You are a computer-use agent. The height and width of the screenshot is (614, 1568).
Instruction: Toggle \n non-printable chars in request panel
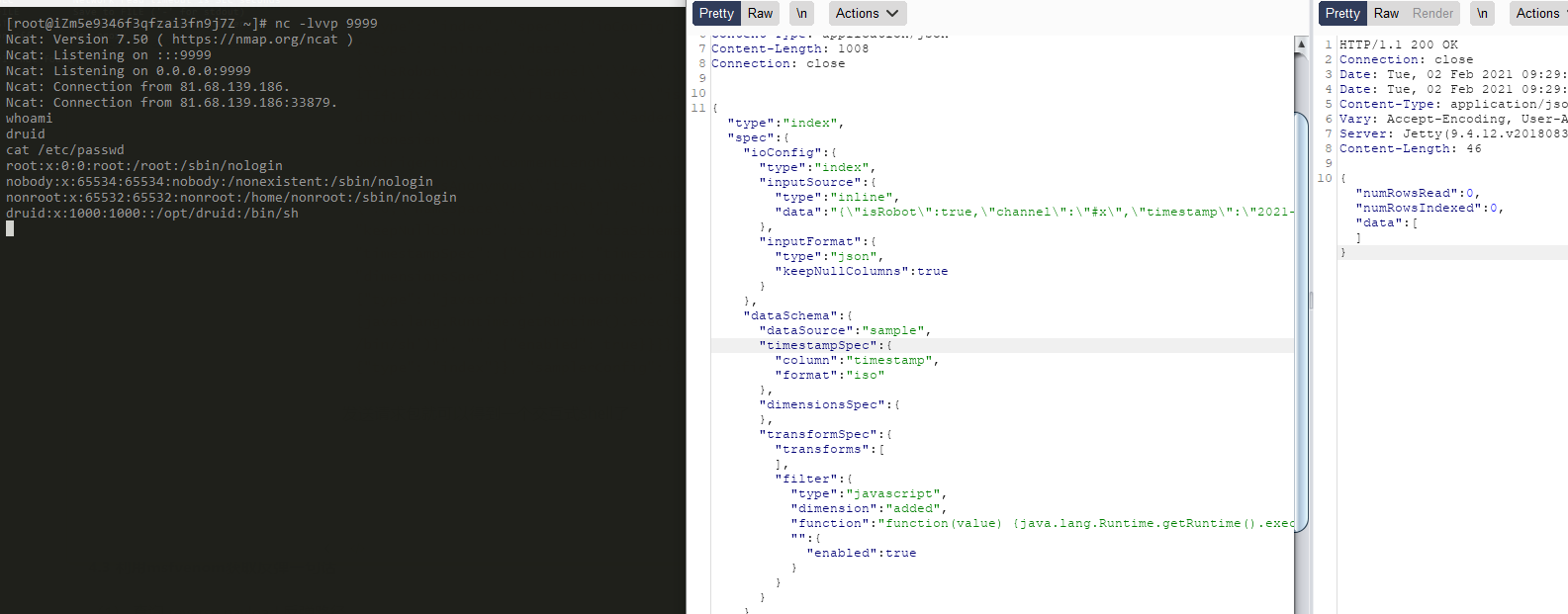802,13
